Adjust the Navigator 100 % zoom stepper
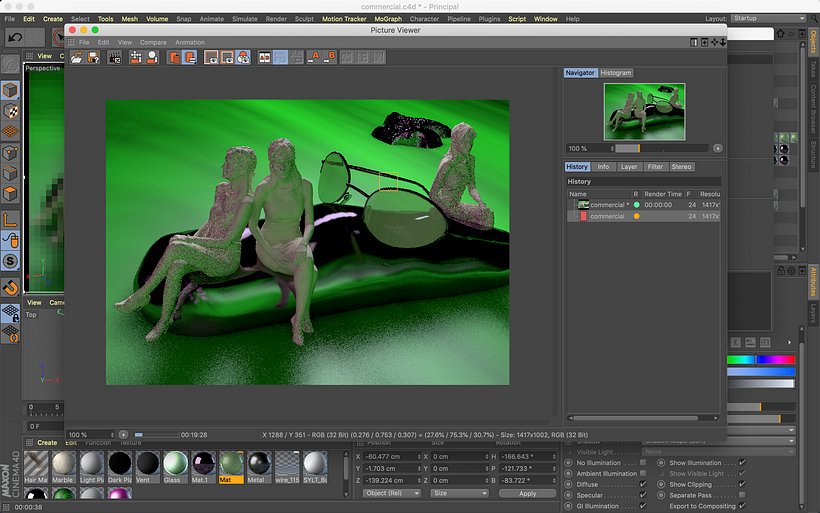 612,149
